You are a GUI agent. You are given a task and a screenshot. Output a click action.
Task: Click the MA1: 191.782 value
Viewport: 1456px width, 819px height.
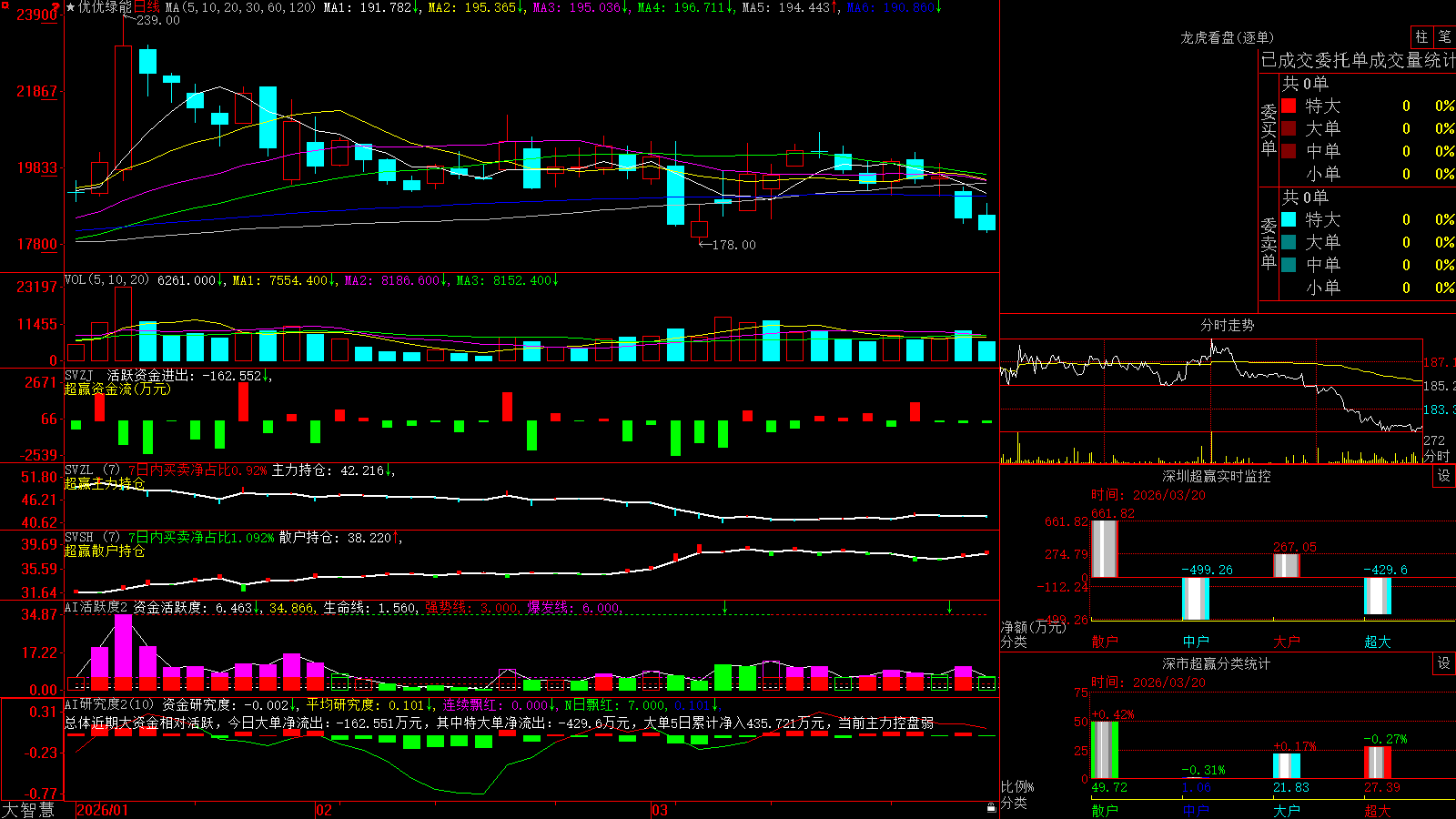pos(371,7)
